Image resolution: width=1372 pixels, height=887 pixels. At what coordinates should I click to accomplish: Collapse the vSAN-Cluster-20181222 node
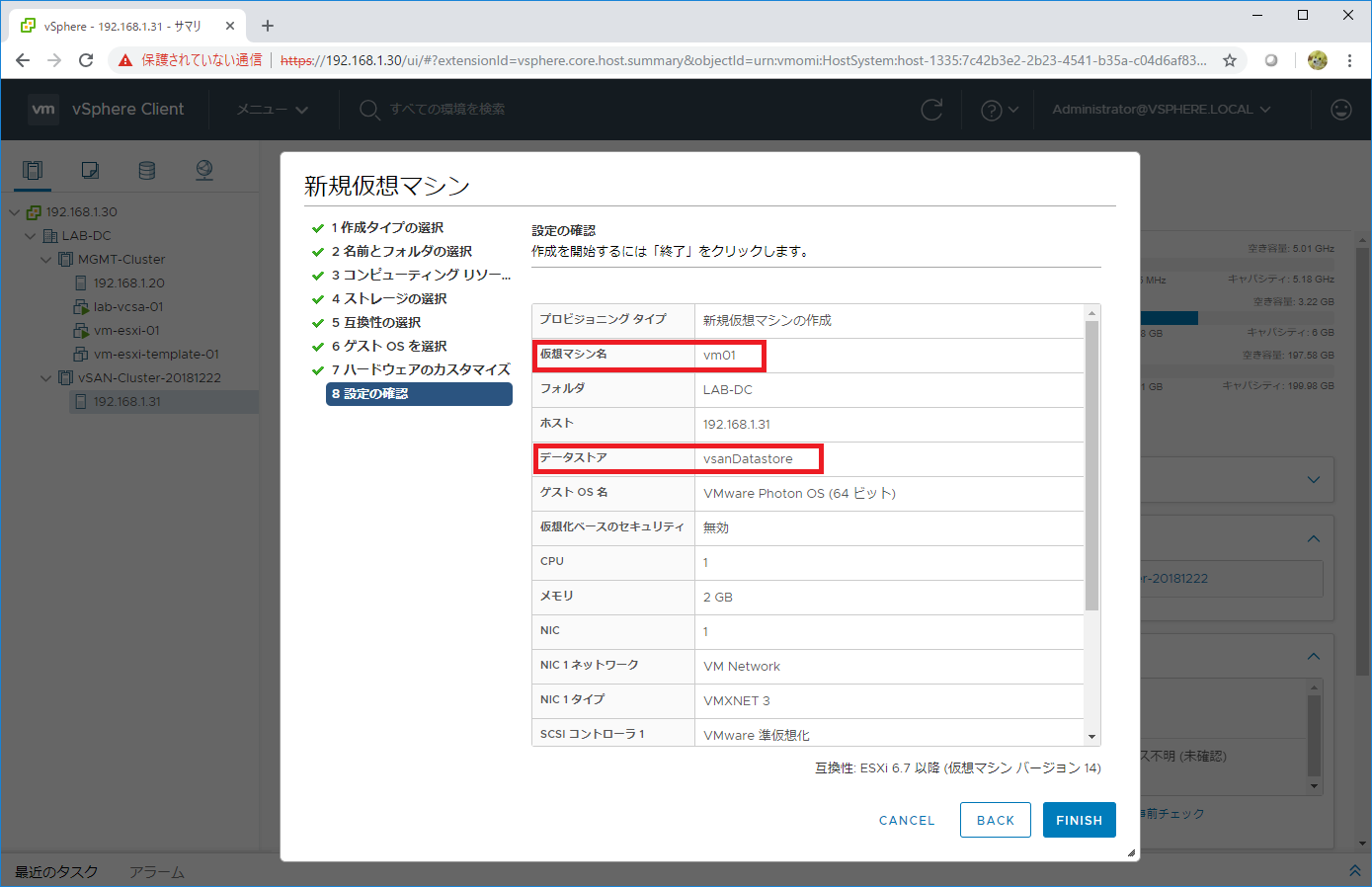click(45, 378)
